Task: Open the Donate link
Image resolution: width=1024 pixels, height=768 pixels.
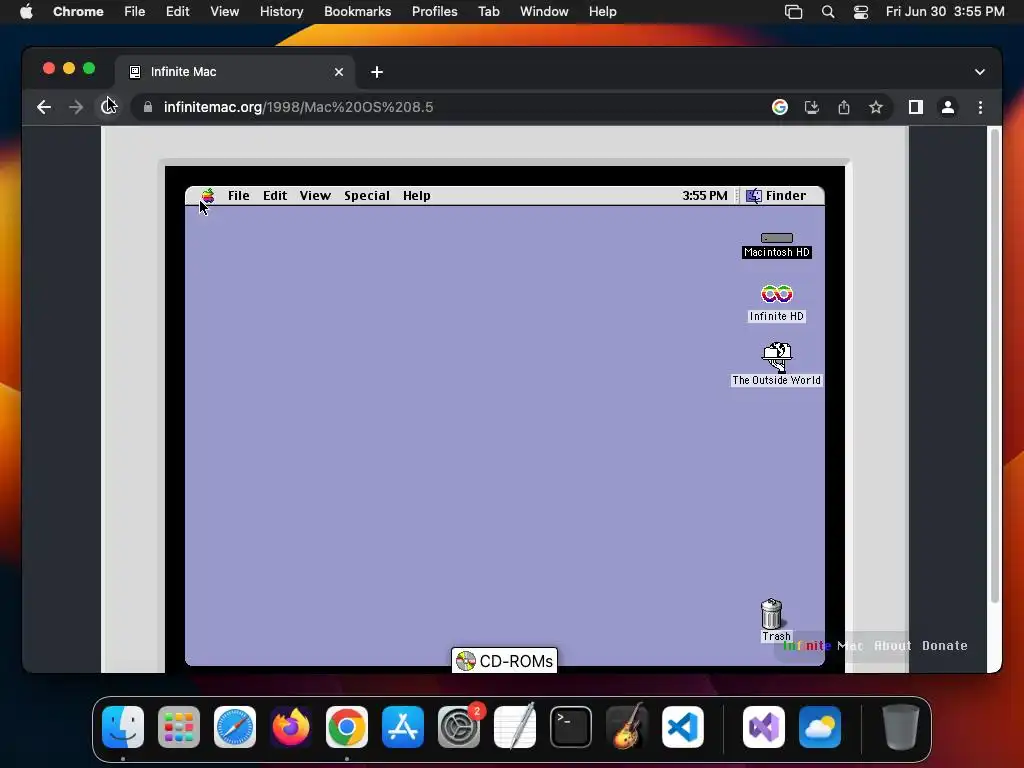Action: tap(944, 645)
